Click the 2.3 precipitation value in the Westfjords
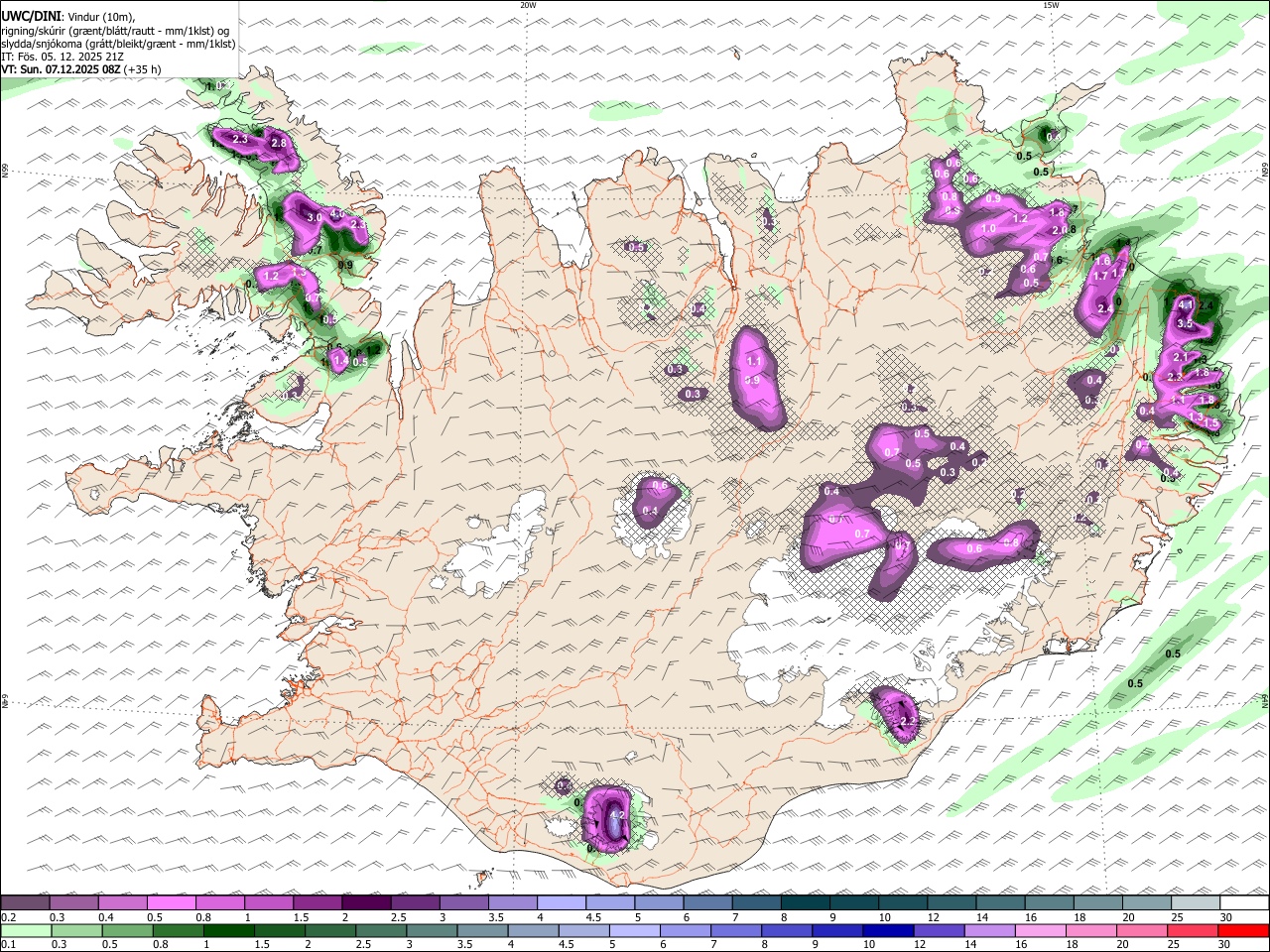The height and width of the screenshot is (952, 1270). [239, 140]
